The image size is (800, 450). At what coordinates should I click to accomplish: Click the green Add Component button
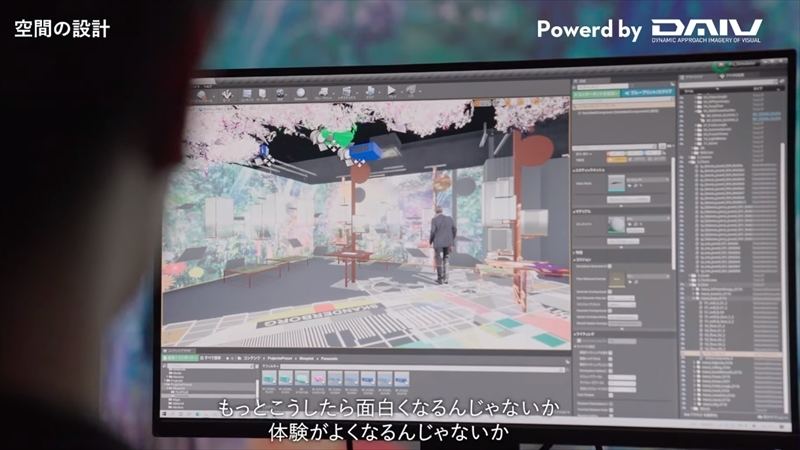click(595, 94)
